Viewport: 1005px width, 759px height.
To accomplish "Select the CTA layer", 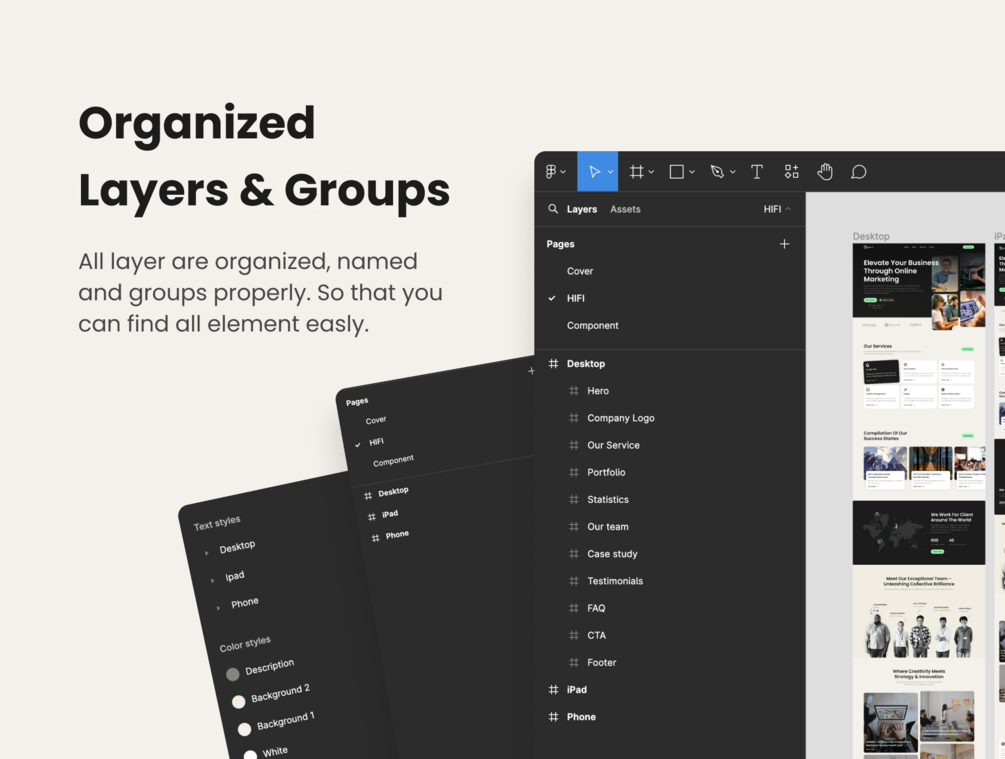I will tap(596, 635).
